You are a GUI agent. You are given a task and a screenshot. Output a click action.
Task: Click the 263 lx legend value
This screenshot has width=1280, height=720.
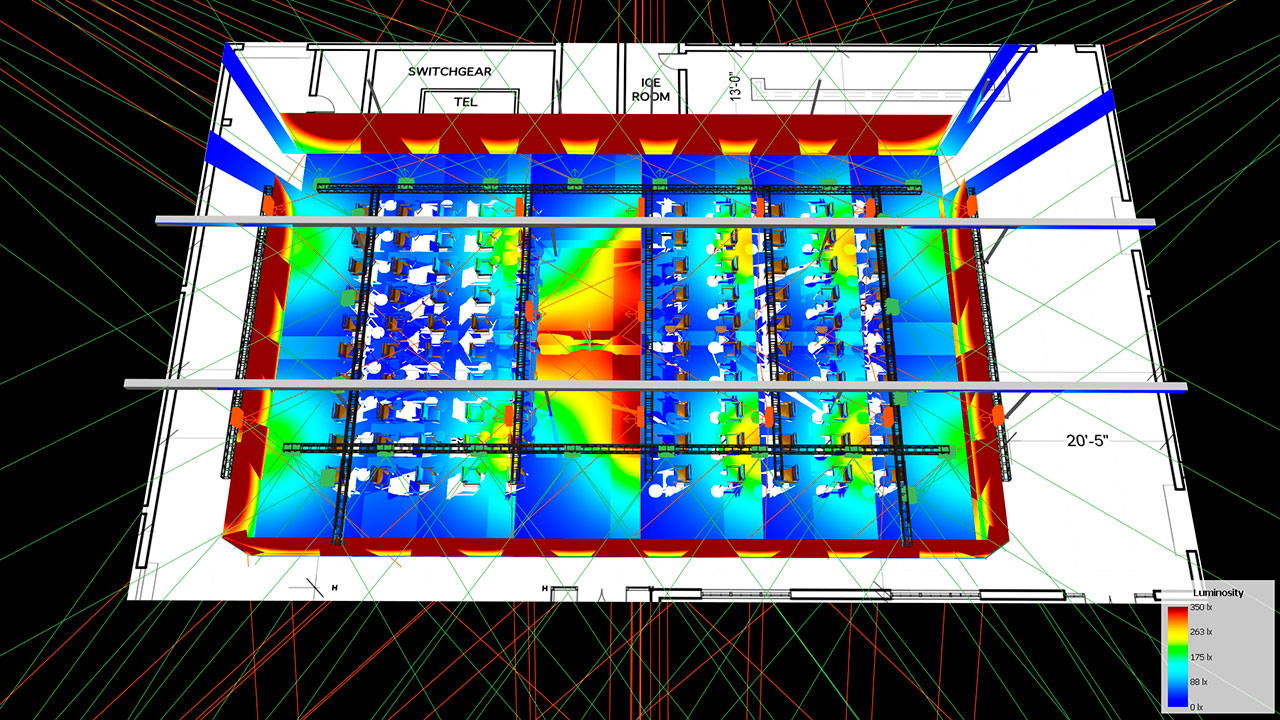[1200, 632]
